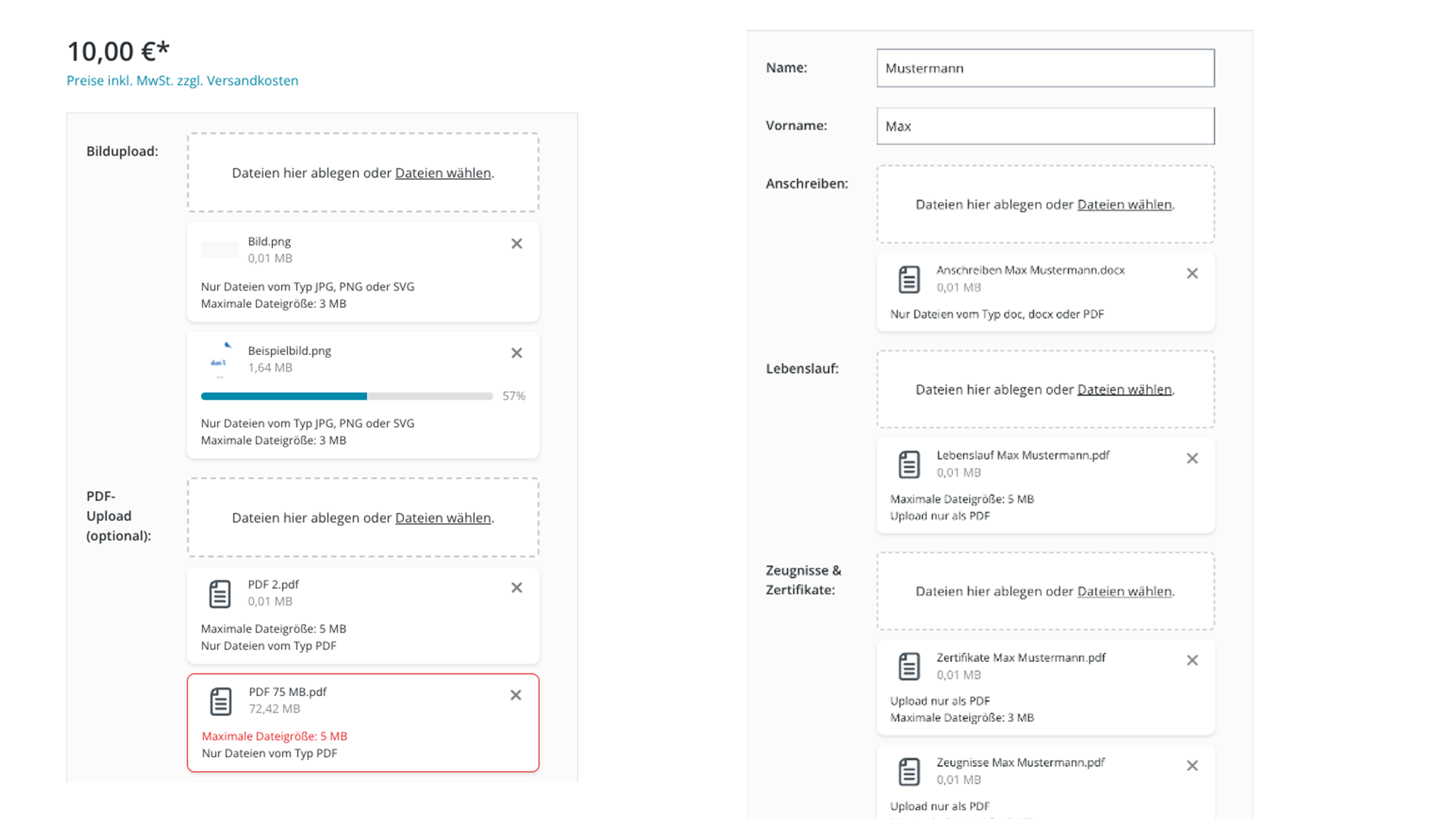Remove the PDF 2.pdf file
This screenshot has height=819, width=1456.
[x=516, y=588]
